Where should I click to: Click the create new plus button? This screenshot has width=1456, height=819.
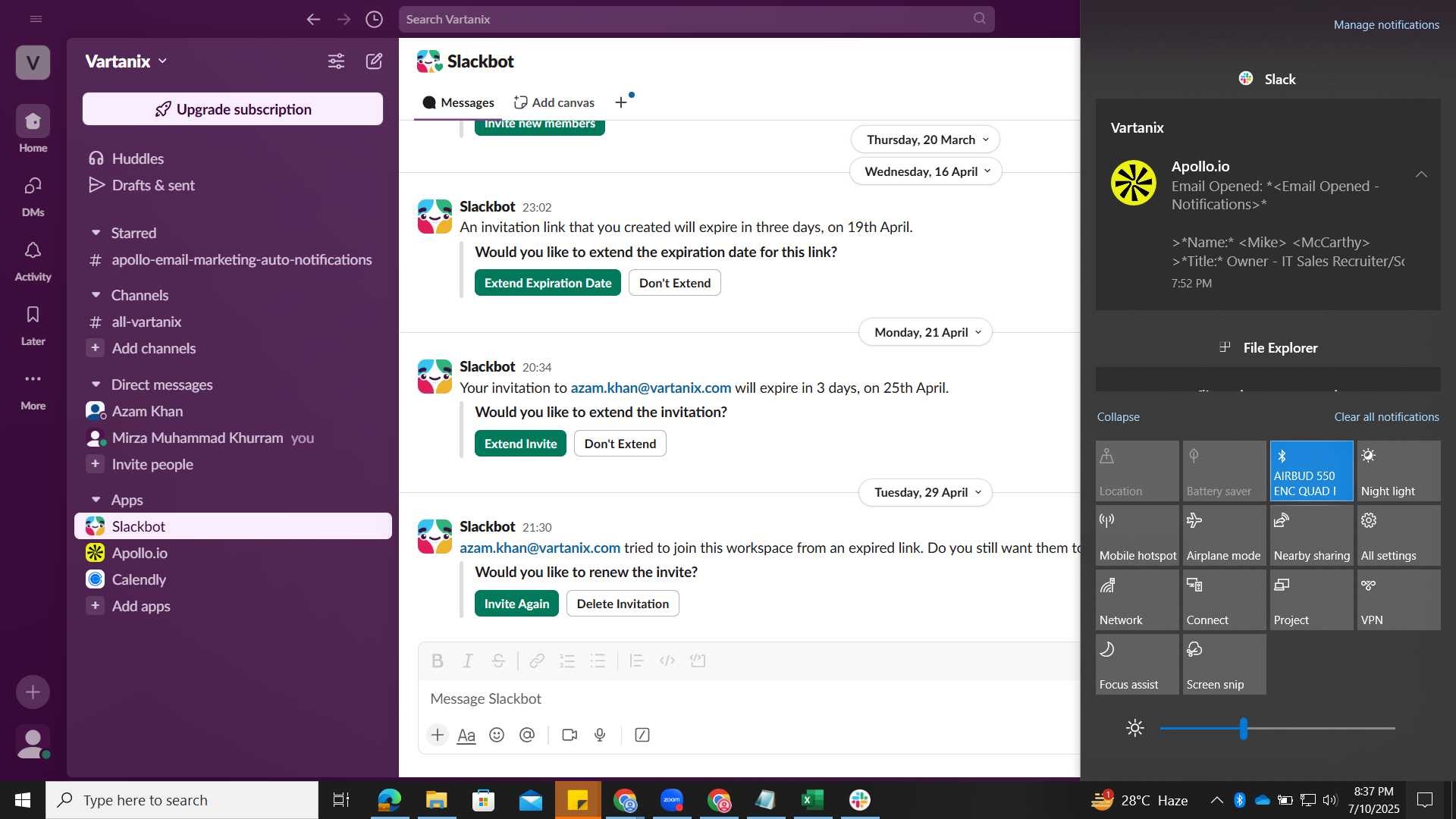(x=33, y=692)
